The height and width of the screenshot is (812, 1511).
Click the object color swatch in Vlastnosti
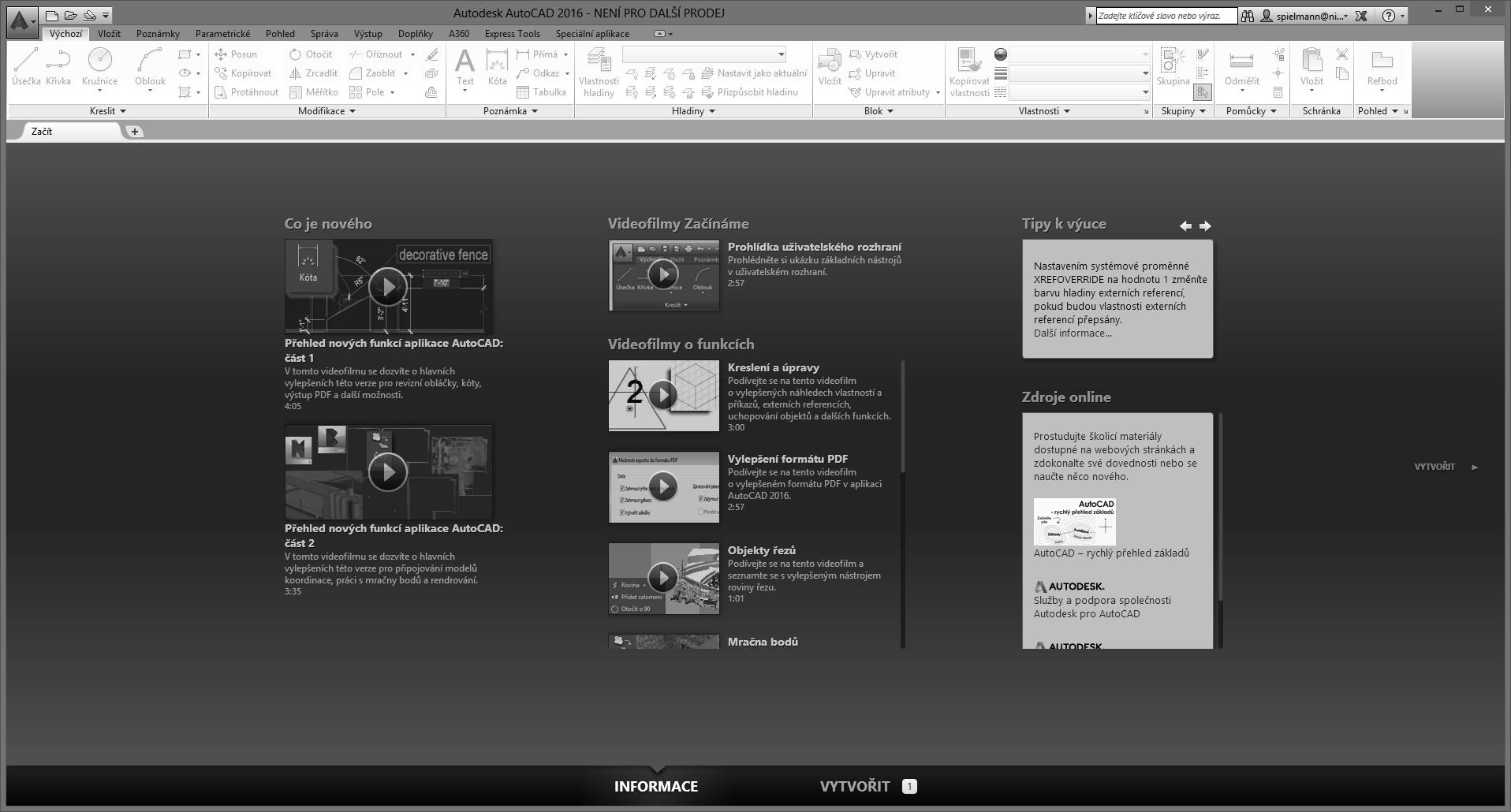(x=1000, y=54)
